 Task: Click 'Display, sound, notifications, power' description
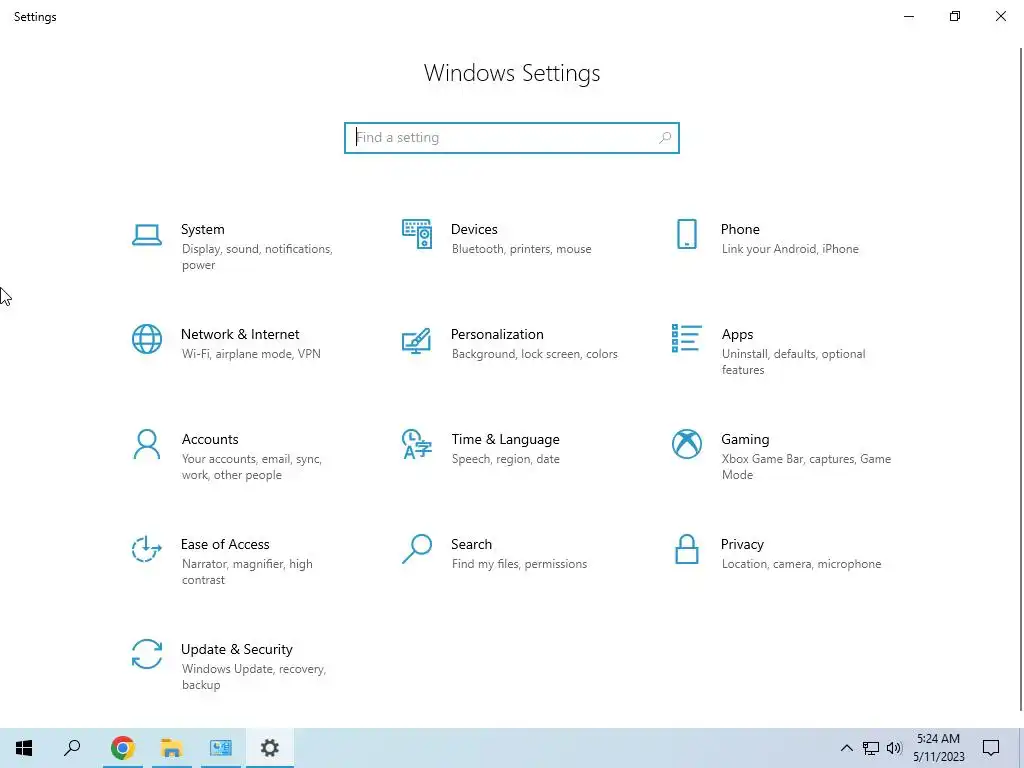coord(257,257)
